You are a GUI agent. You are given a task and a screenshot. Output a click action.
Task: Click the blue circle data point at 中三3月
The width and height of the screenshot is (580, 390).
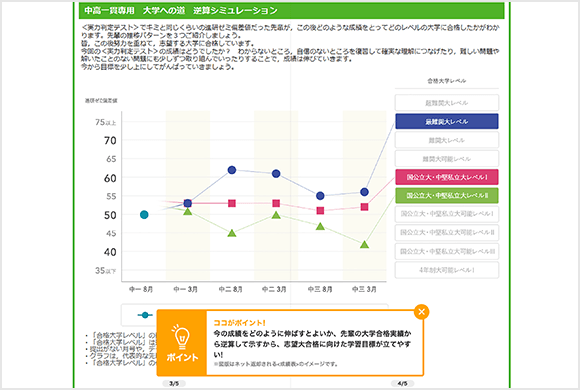(364, 192)
